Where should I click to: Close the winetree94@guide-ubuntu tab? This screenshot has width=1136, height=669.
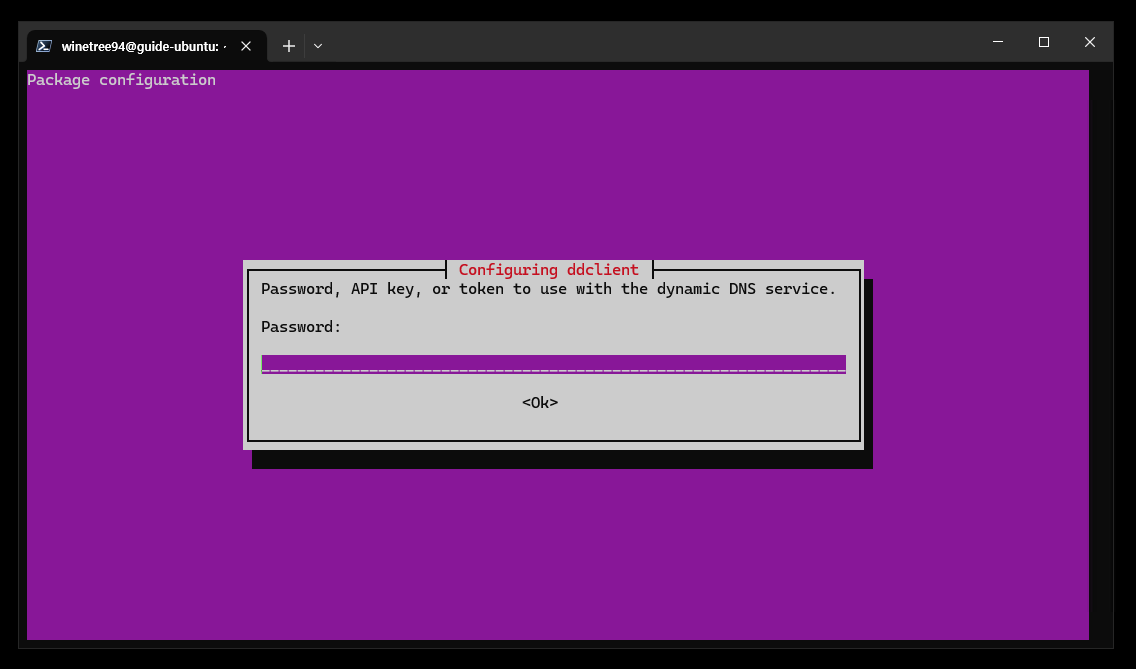pos(246,46)
